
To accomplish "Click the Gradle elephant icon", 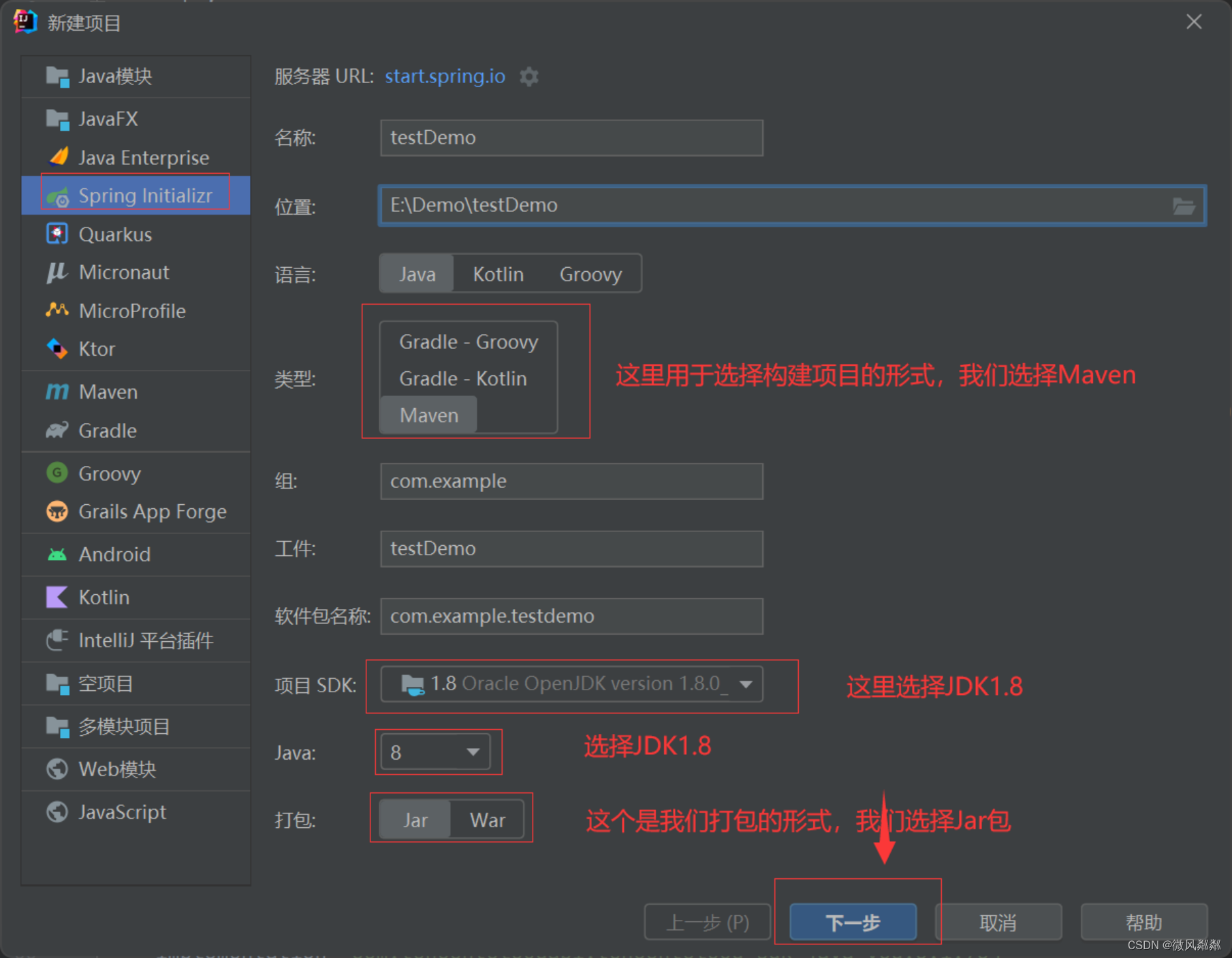I will [x=57, y=430].
